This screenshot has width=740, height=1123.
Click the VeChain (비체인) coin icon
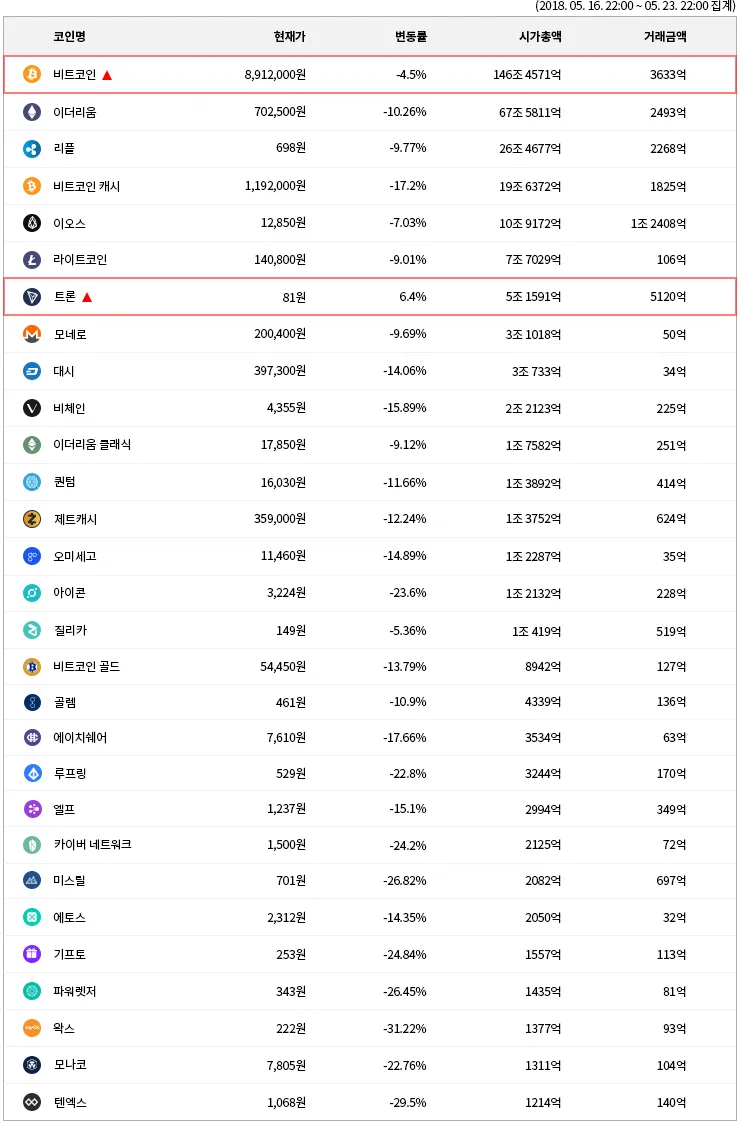32,408
